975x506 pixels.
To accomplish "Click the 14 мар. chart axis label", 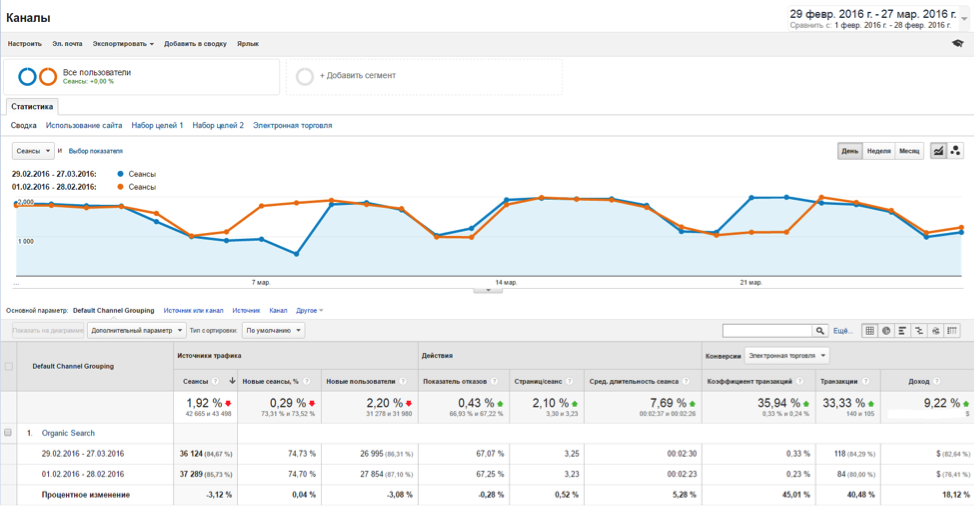I will pos(506,282).
